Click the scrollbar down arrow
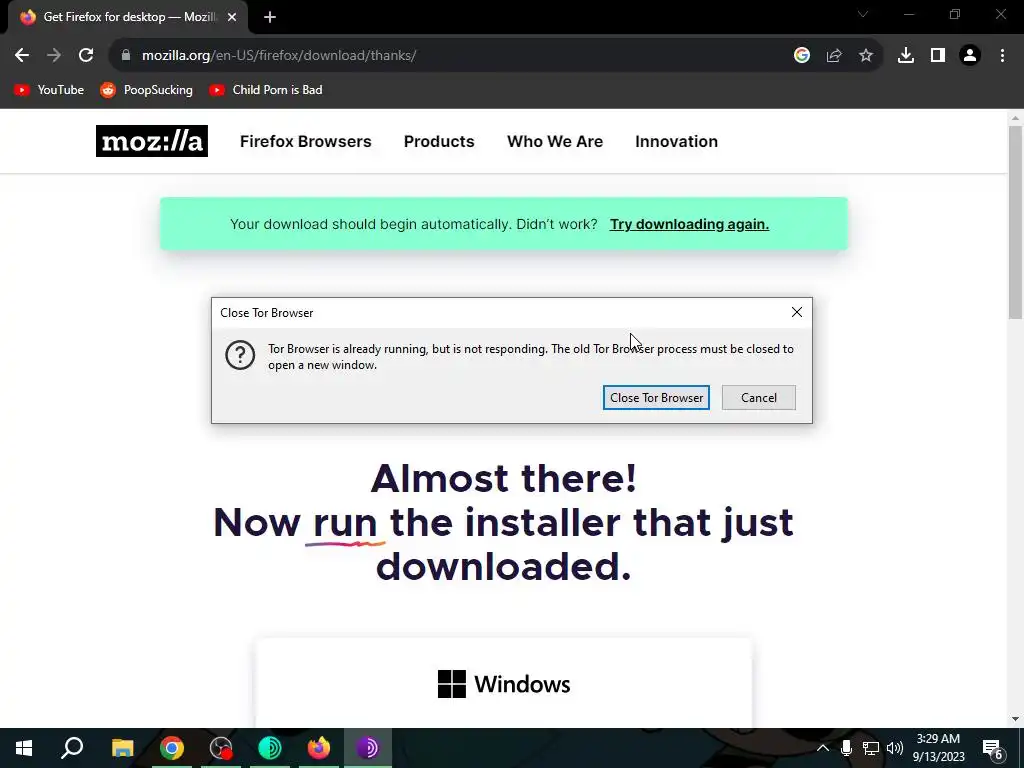This screenshot has height=768, width=1024. 1015,719
